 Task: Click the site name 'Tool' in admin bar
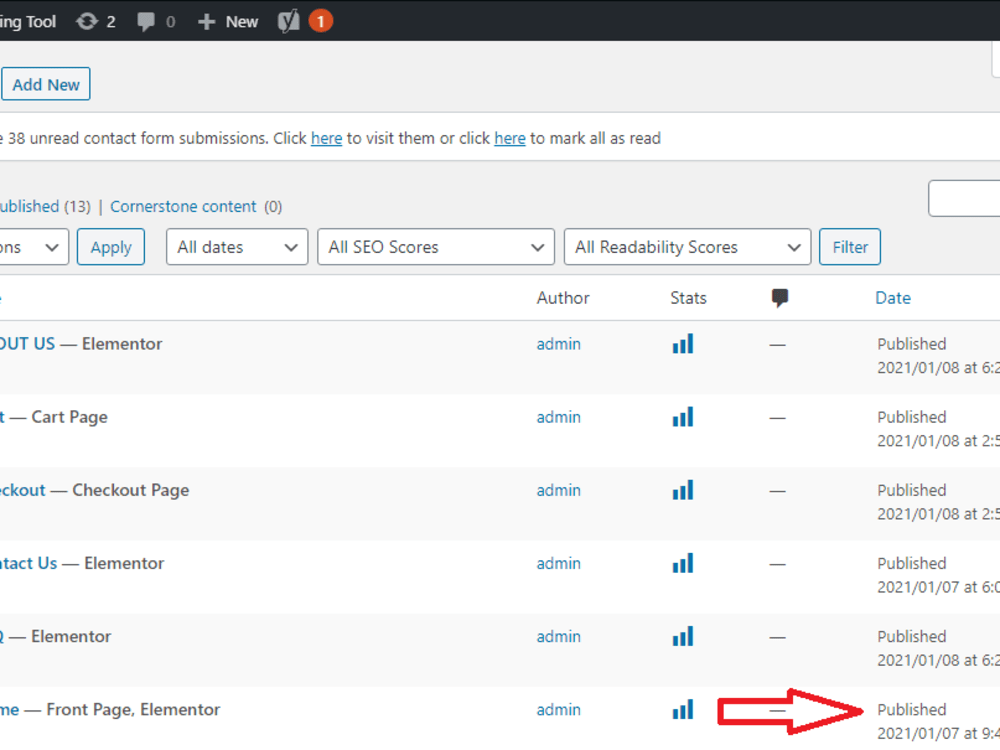coord(41,22)
